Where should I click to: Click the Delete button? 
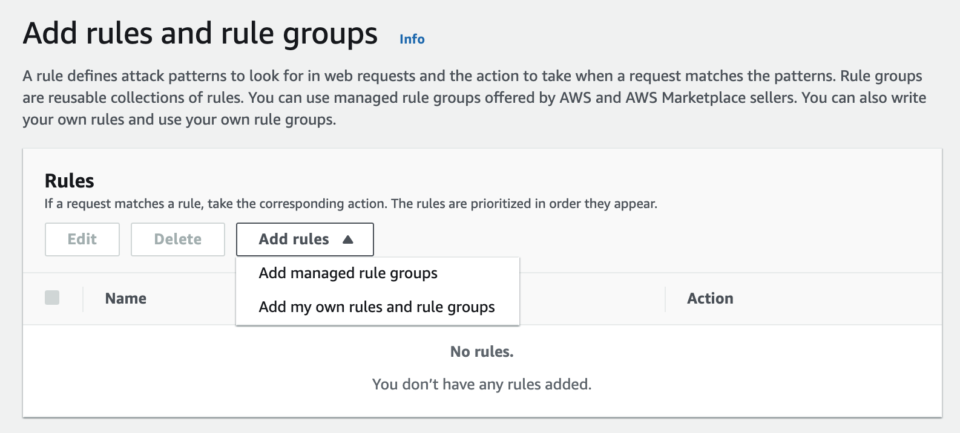click(178, 239)
